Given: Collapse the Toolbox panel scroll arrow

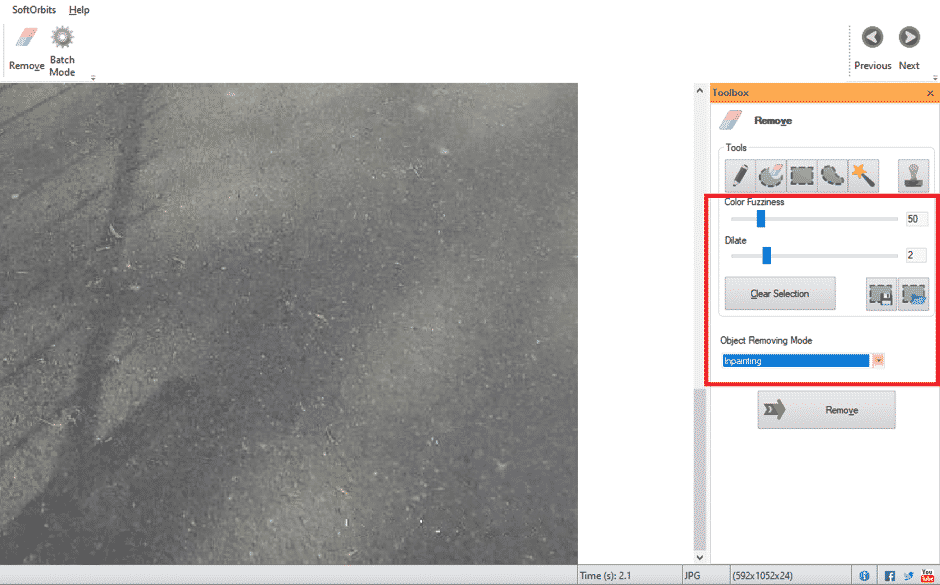Looking at the screenshot, I should click(x=699, y=89).
